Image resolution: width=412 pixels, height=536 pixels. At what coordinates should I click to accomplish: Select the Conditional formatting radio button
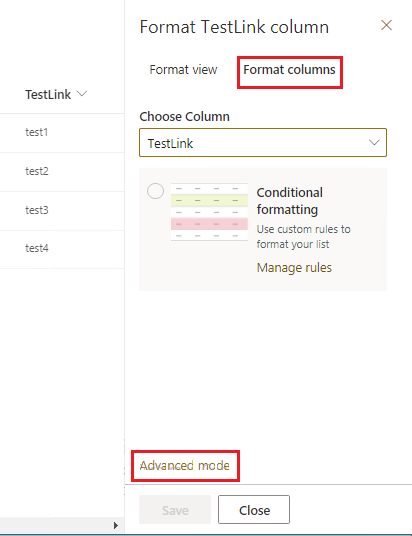155,191
